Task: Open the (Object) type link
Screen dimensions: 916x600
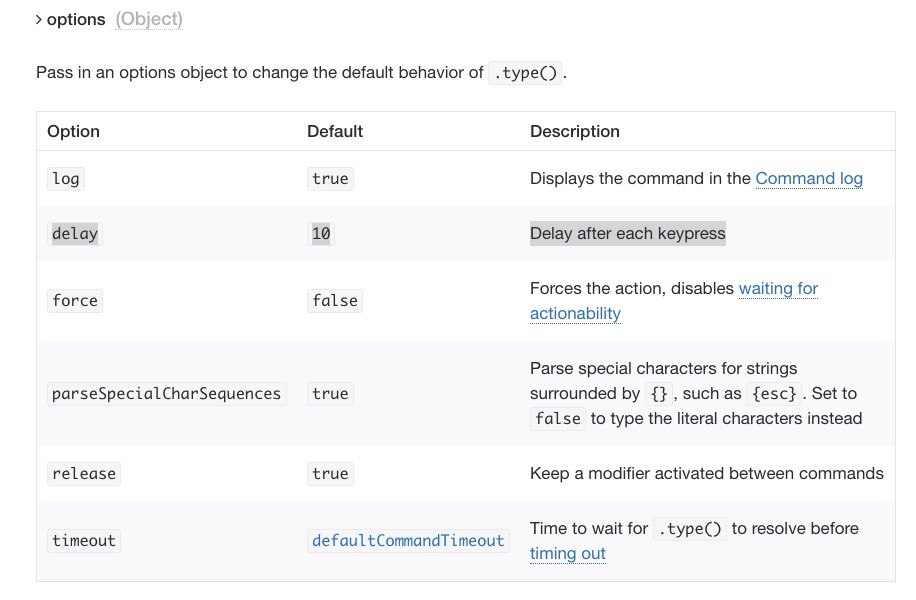Action: (x=149, y=19)
